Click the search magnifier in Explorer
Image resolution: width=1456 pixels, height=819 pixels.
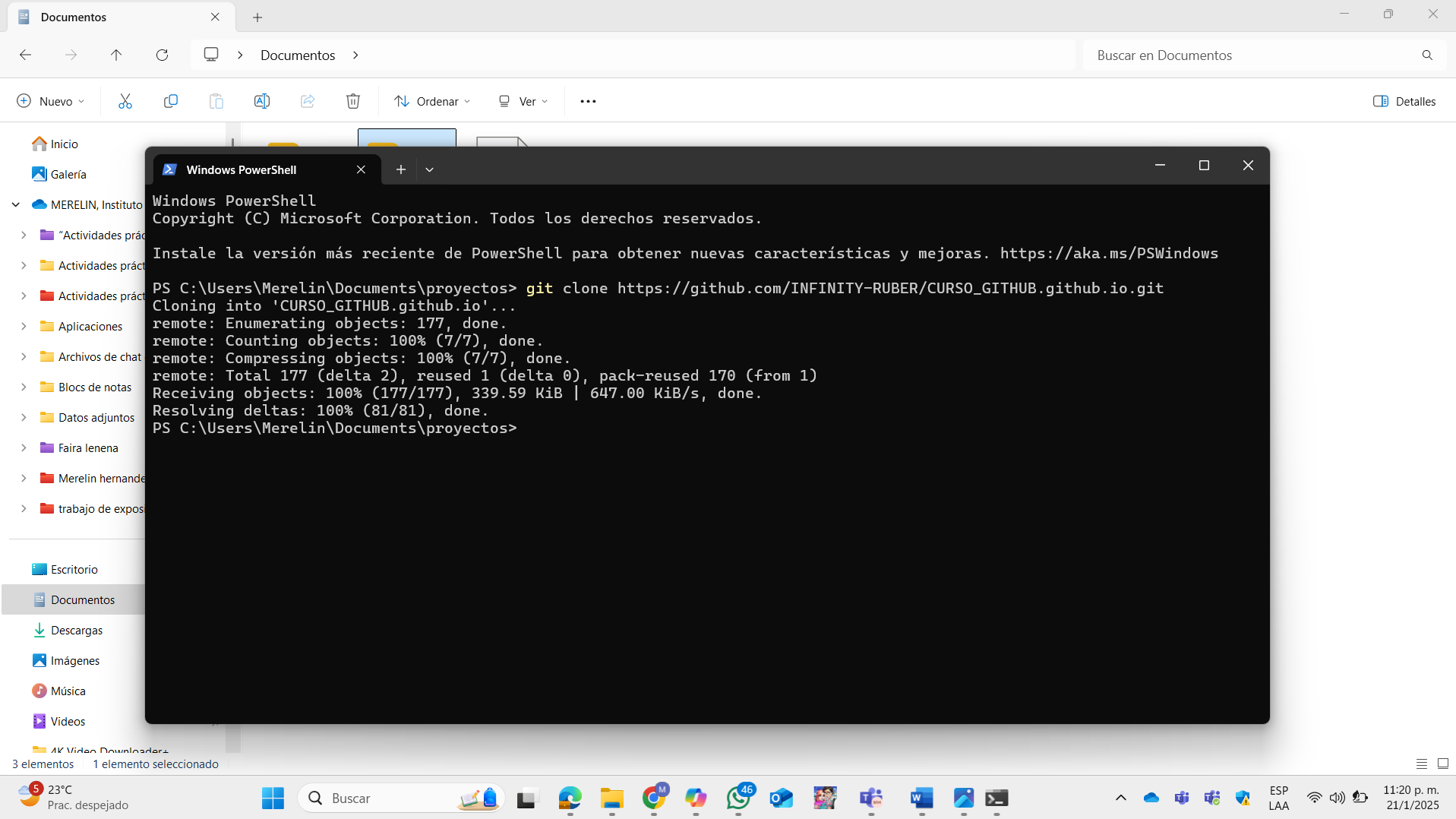coord(1427,55)
